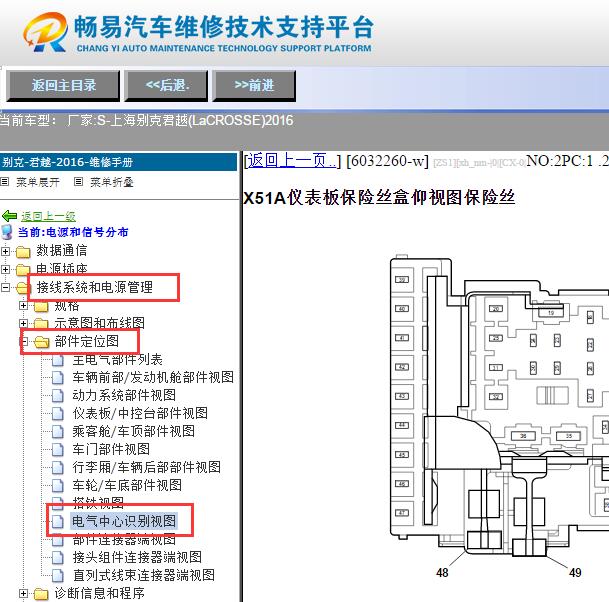This screenshot has height=602, width=609.
Task: Click the [6032260-w] document code
Action: coord(387,160)
